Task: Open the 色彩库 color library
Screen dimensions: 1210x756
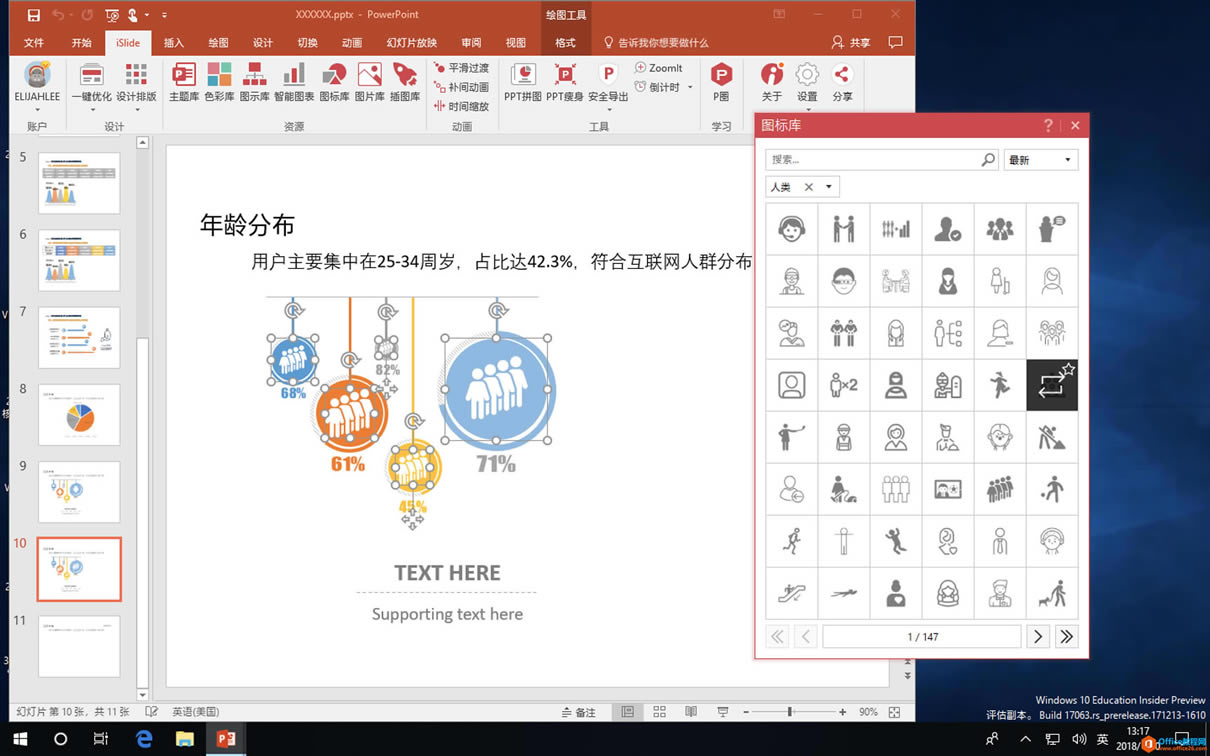Action: 219,84
